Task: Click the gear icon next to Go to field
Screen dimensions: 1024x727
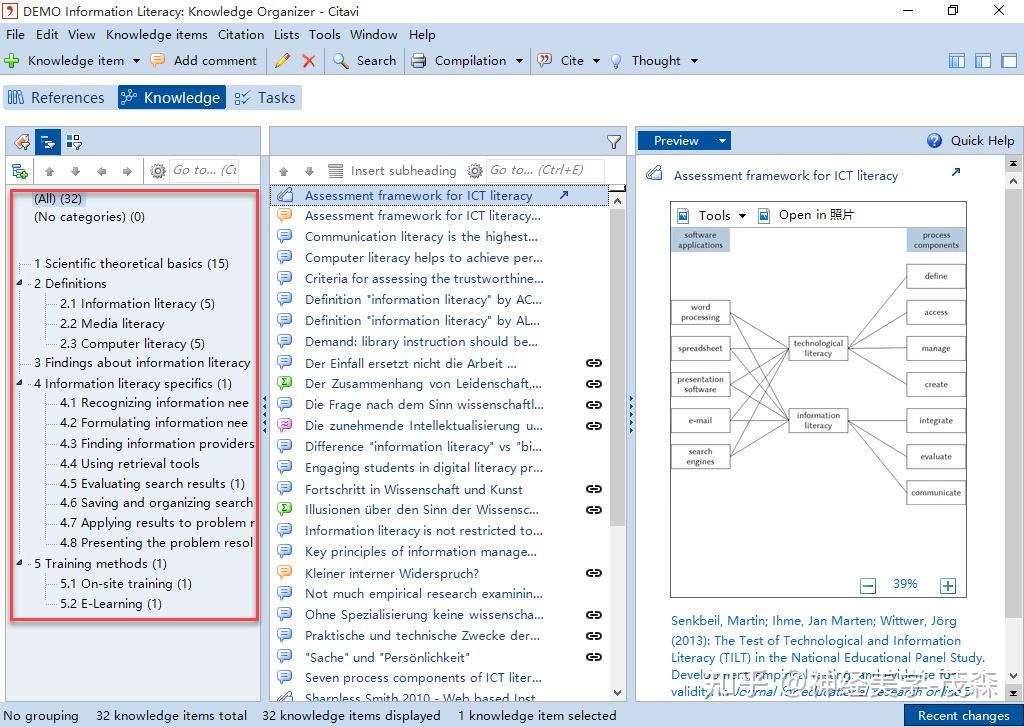Action: click(157, 170)
